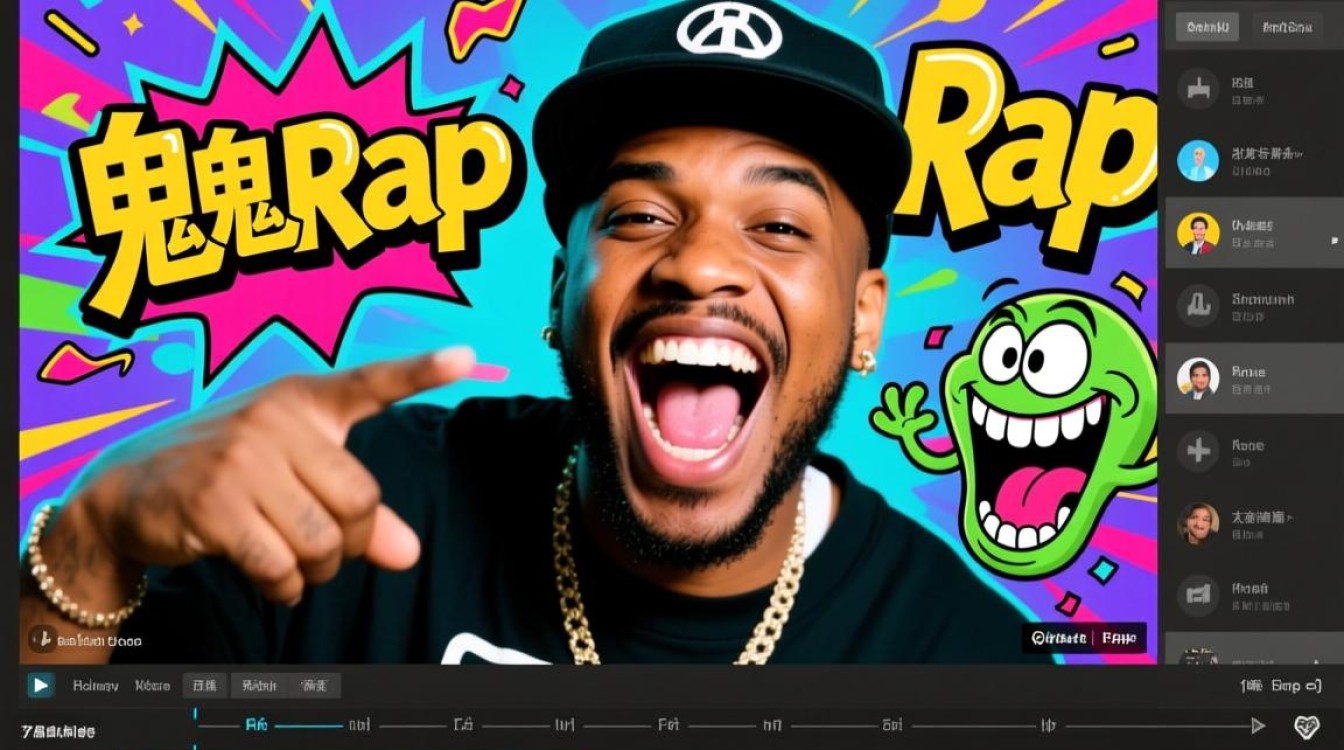Screen dimensions: 1344x750
Task: Click the arrow icon ending the timeline track
Action: tap(1258, 725)
